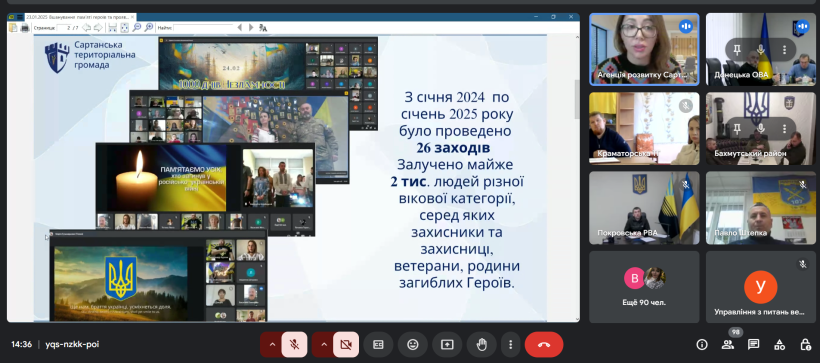820x363 pixels.
Task: Click the present screen icon
Action: [x=447, y=345]
